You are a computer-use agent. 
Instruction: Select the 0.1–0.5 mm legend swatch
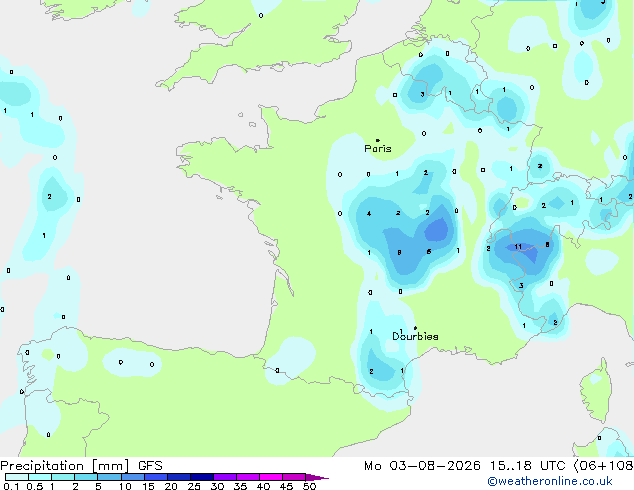[17, 477]
